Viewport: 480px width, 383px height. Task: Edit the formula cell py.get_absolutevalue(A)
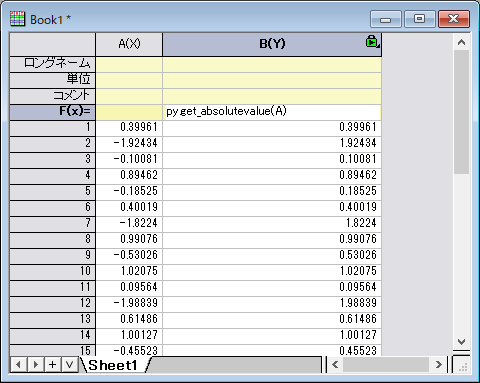(272, 112)
